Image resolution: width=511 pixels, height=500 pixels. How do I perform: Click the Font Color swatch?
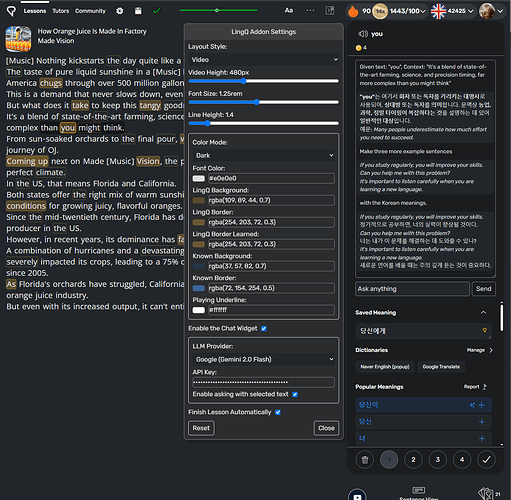[199, 178]
